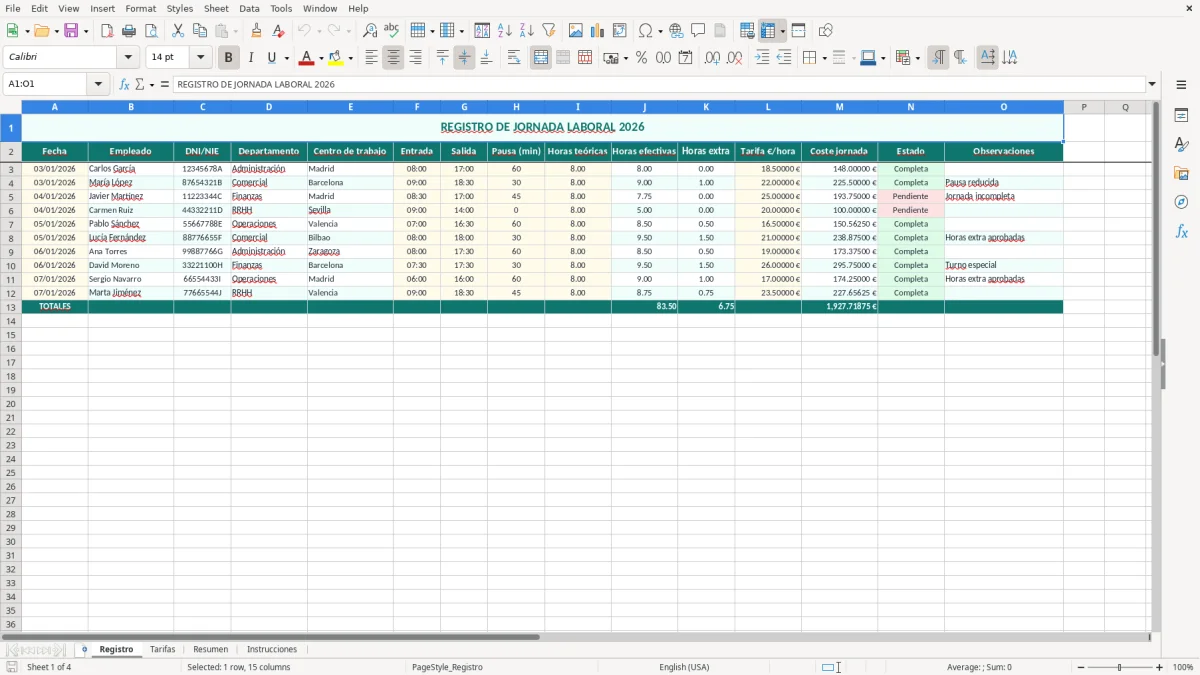Image resolution: width=1200 pixels, height=675 pixels.
Task: Open the Font Size dropdown arrow
Action: [x=201, y=58]
